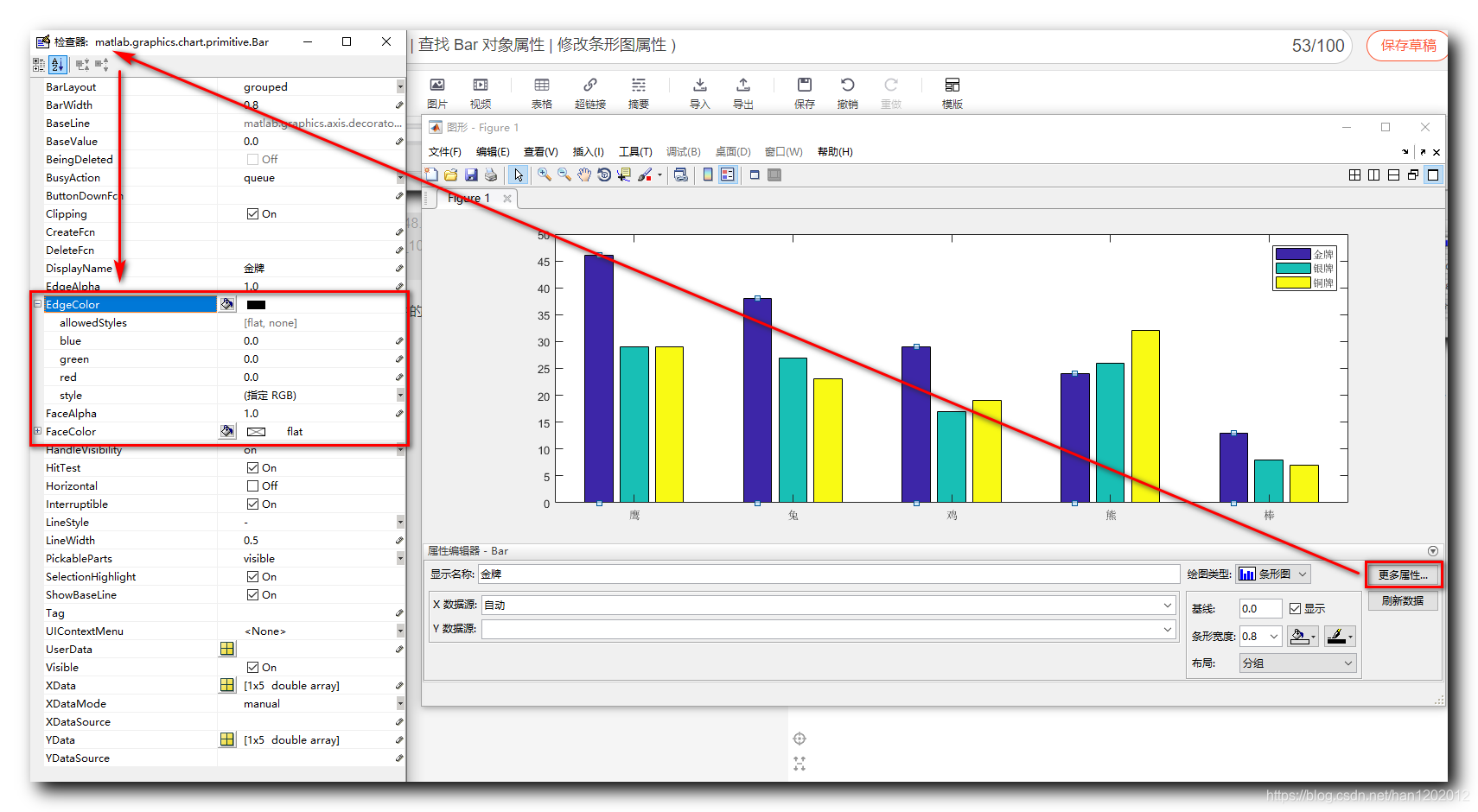The image size is (1478, 812).
Task: Open the LineStyle dropdown
Action: tap(400, 522)
